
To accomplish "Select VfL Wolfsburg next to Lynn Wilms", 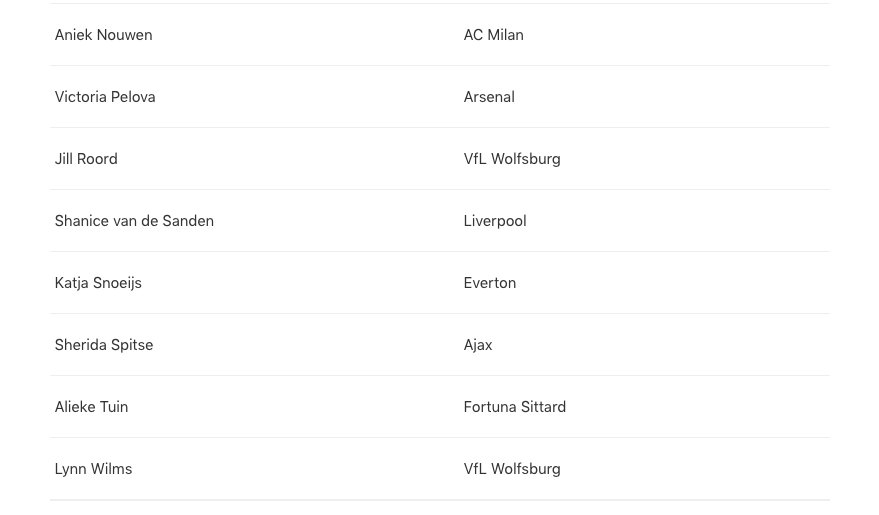I will point(512,469).
